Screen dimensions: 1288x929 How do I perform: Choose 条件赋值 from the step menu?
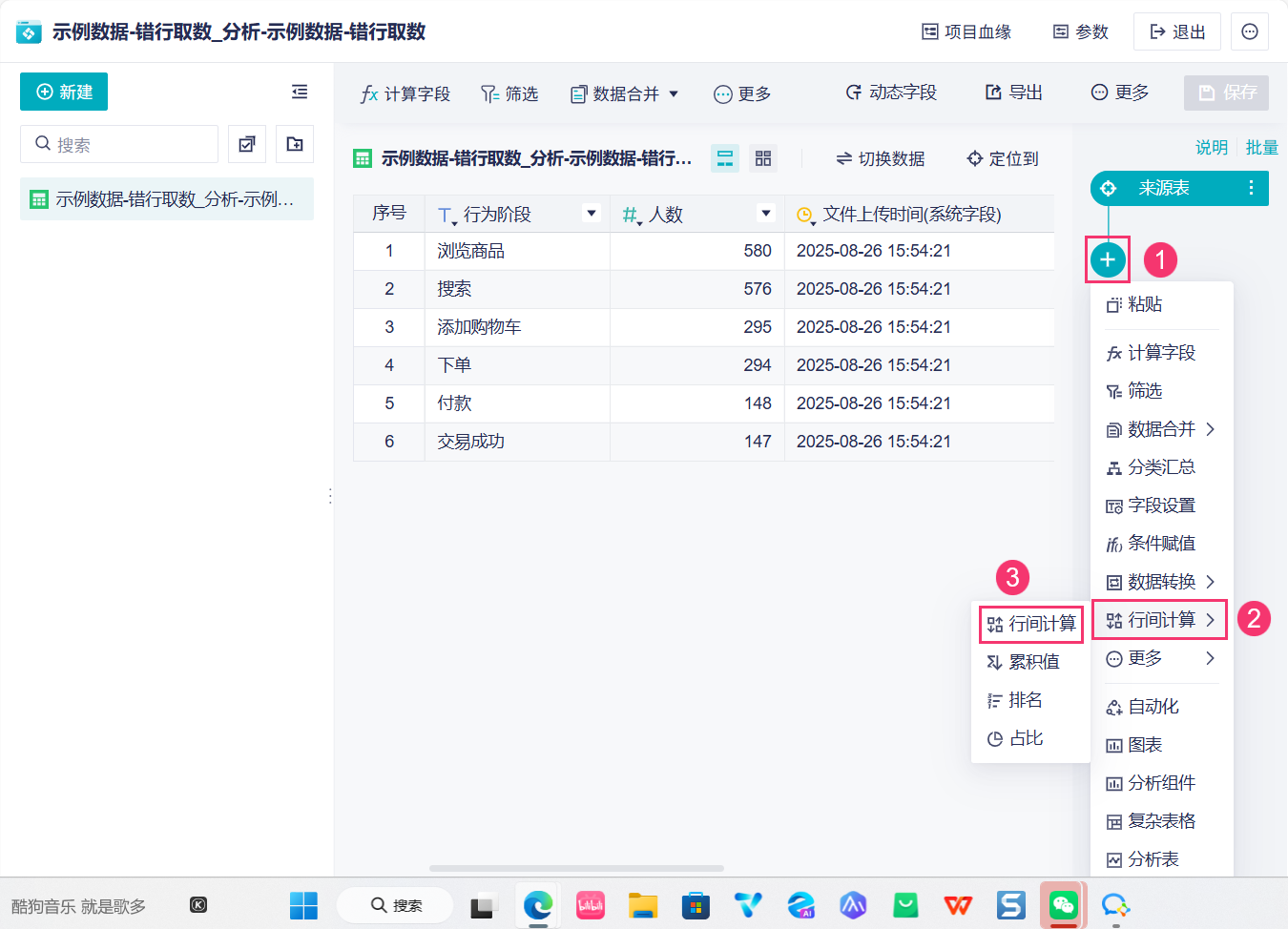coord(1162,544)
